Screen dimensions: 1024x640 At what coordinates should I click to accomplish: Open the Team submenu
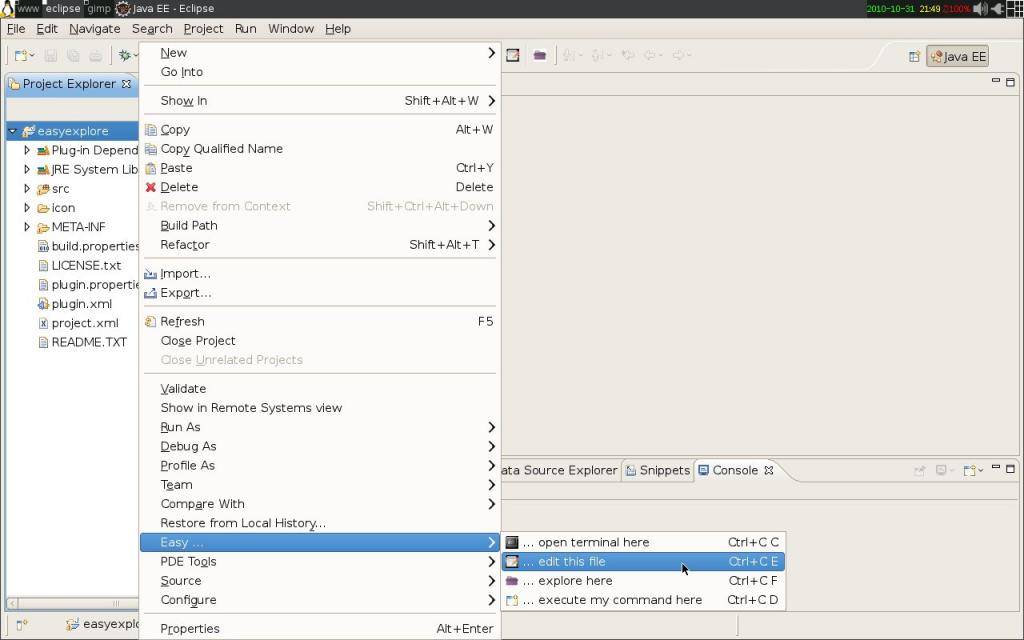pos(320,485)
